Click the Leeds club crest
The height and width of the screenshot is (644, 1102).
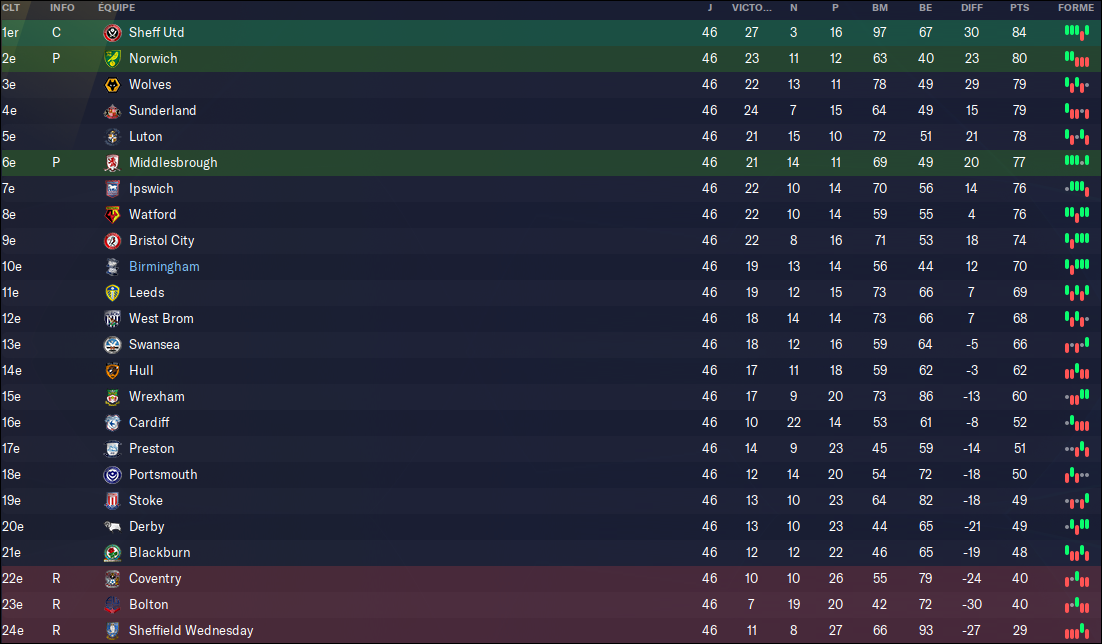112,292
